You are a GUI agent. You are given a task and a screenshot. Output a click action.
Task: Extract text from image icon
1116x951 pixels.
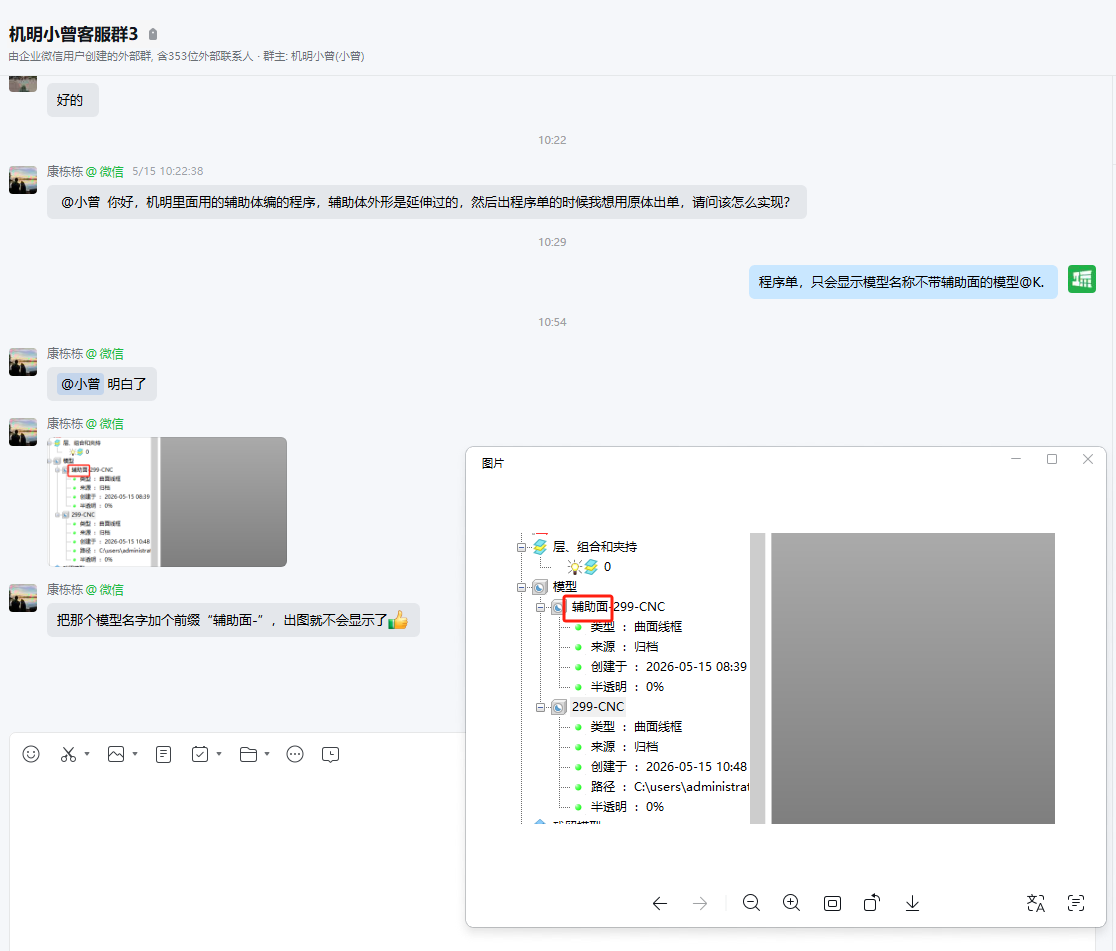point(1076,903)
